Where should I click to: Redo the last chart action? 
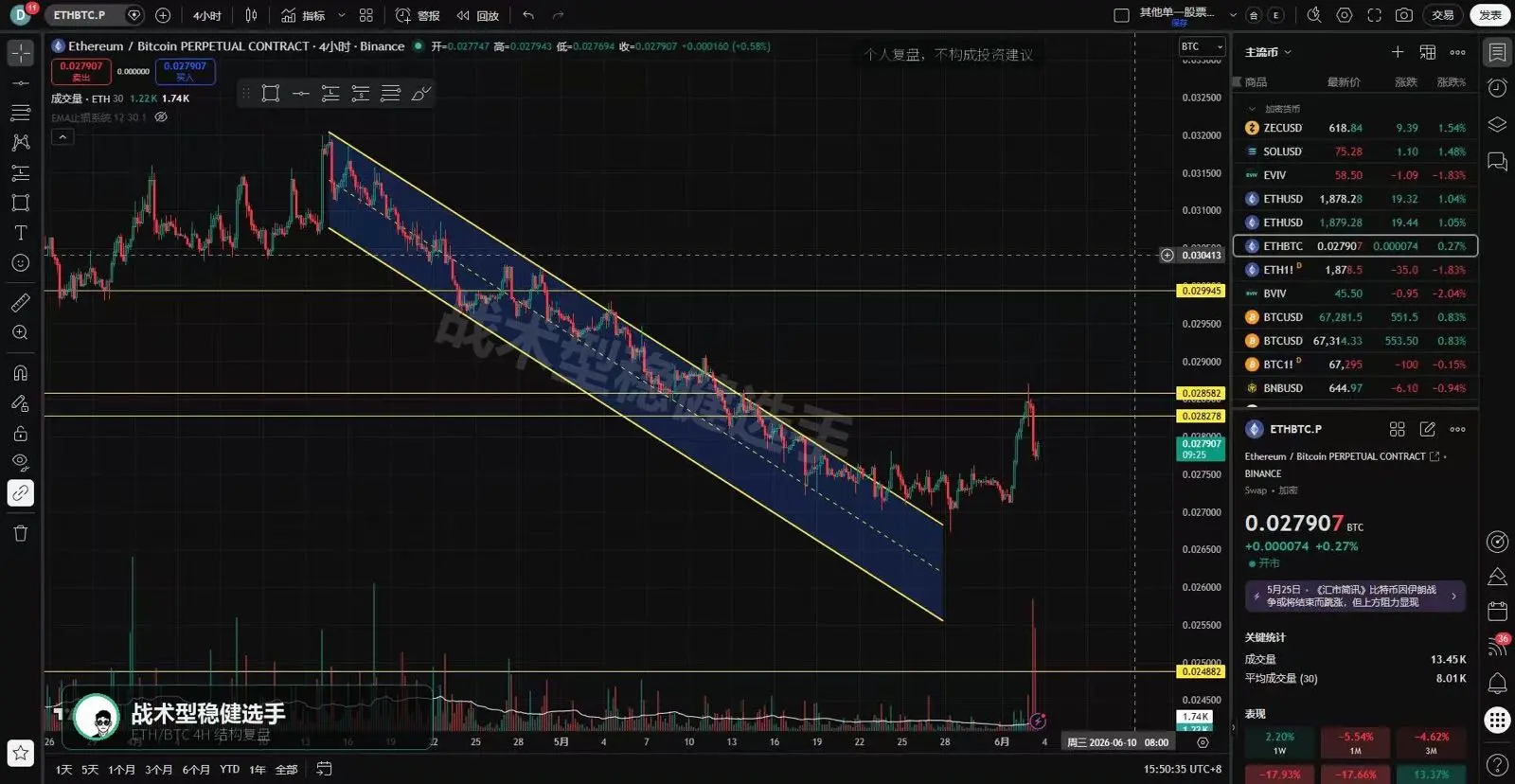pos(558,15)
